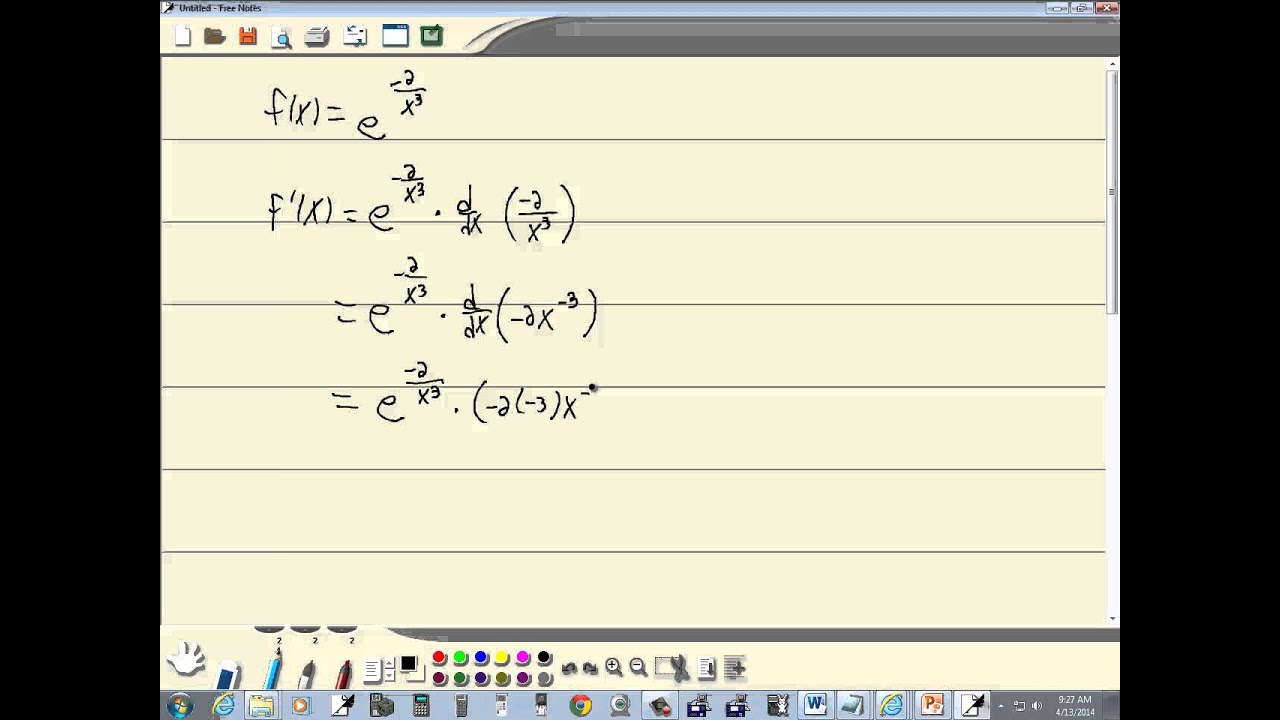Print the notes using the printer icon
The width and height of the screenshot is (1280, 720).
click(317, 37)
